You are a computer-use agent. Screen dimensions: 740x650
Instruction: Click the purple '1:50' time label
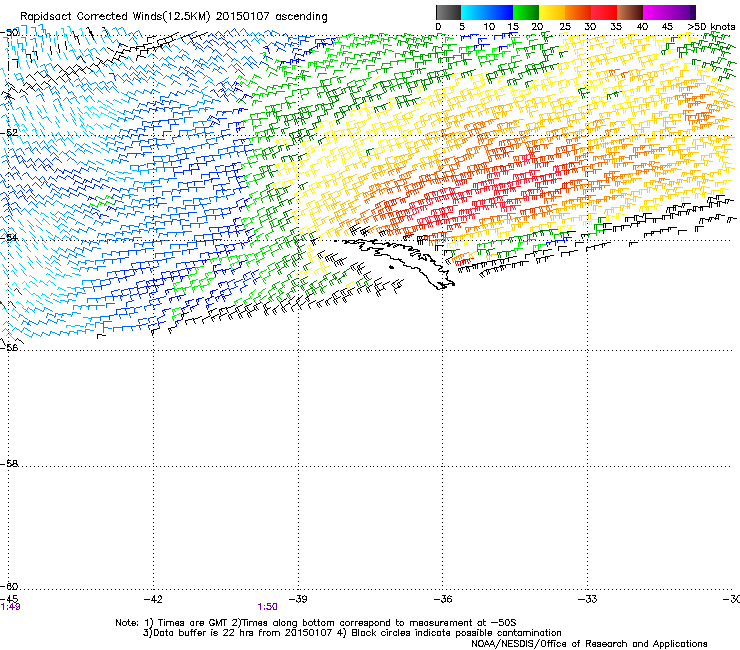point(267,607)
